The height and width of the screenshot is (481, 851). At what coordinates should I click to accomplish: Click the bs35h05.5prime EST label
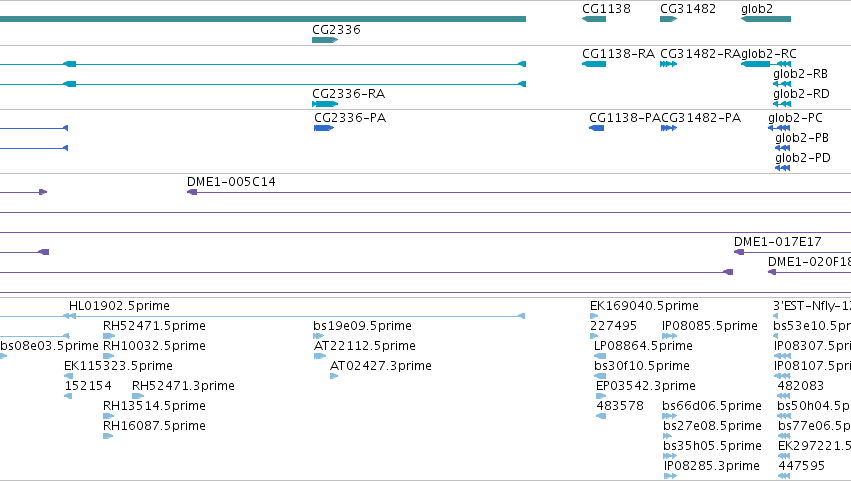tap(713, 446)
